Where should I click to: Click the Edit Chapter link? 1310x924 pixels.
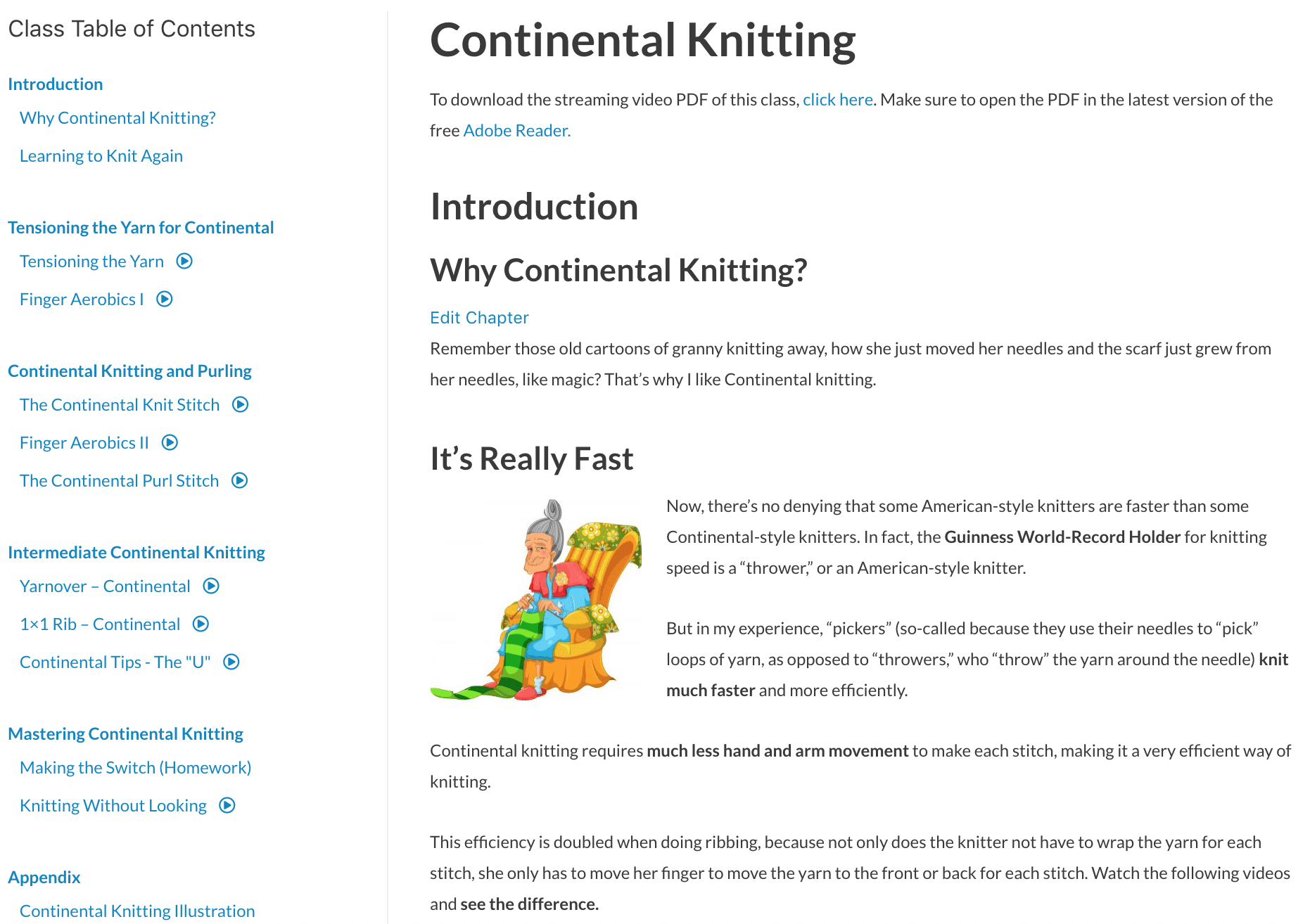click(479, 318)
